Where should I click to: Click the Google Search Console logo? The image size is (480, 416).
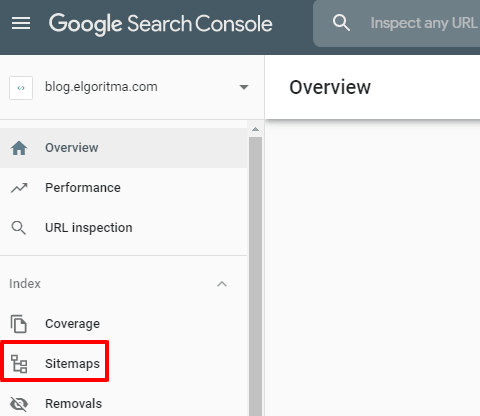click(x=161, y=24)
